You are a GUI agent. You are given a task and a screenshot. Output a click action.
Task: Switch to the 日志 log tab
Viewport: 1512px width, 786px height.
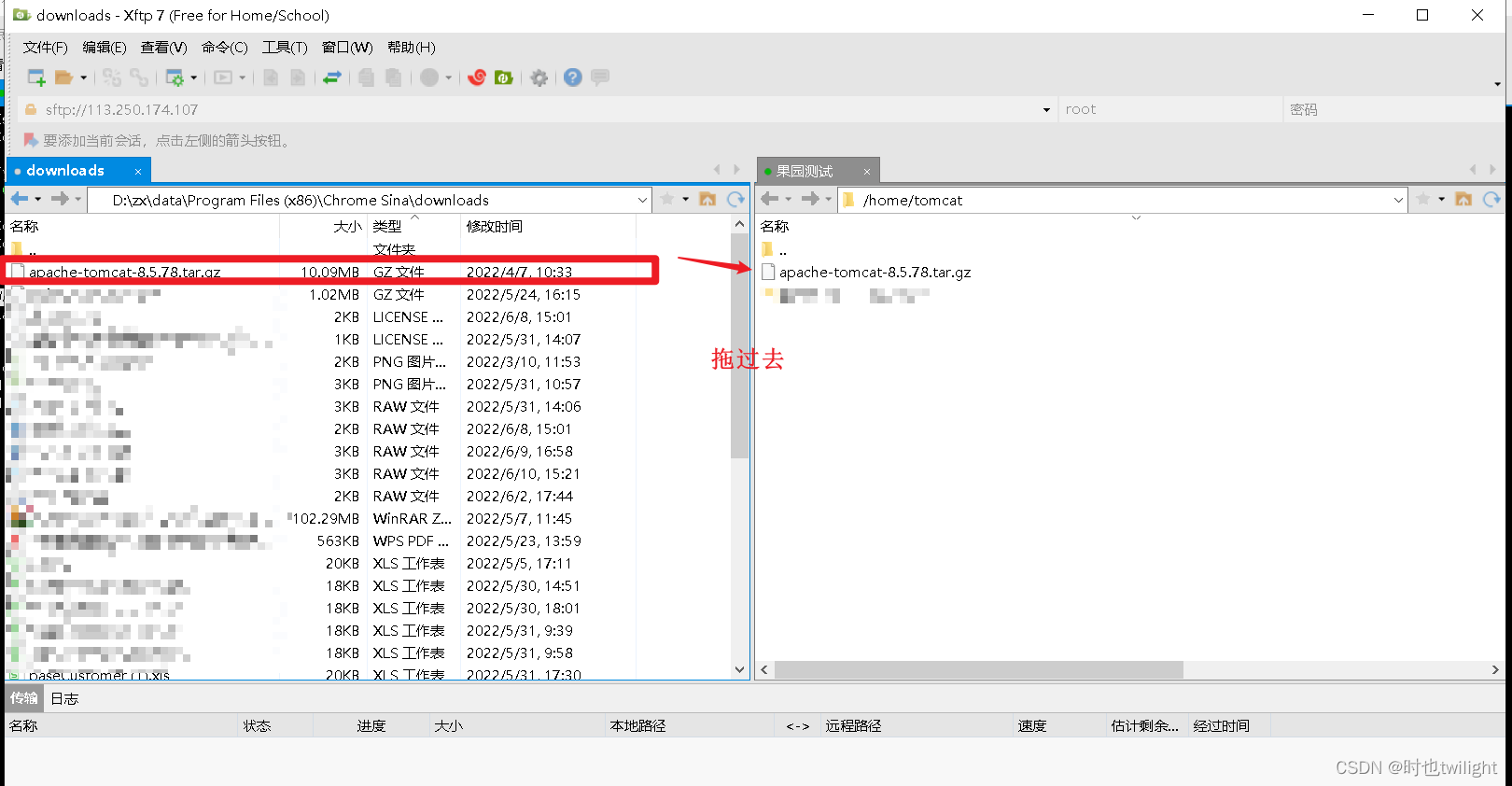coord(64,698)
